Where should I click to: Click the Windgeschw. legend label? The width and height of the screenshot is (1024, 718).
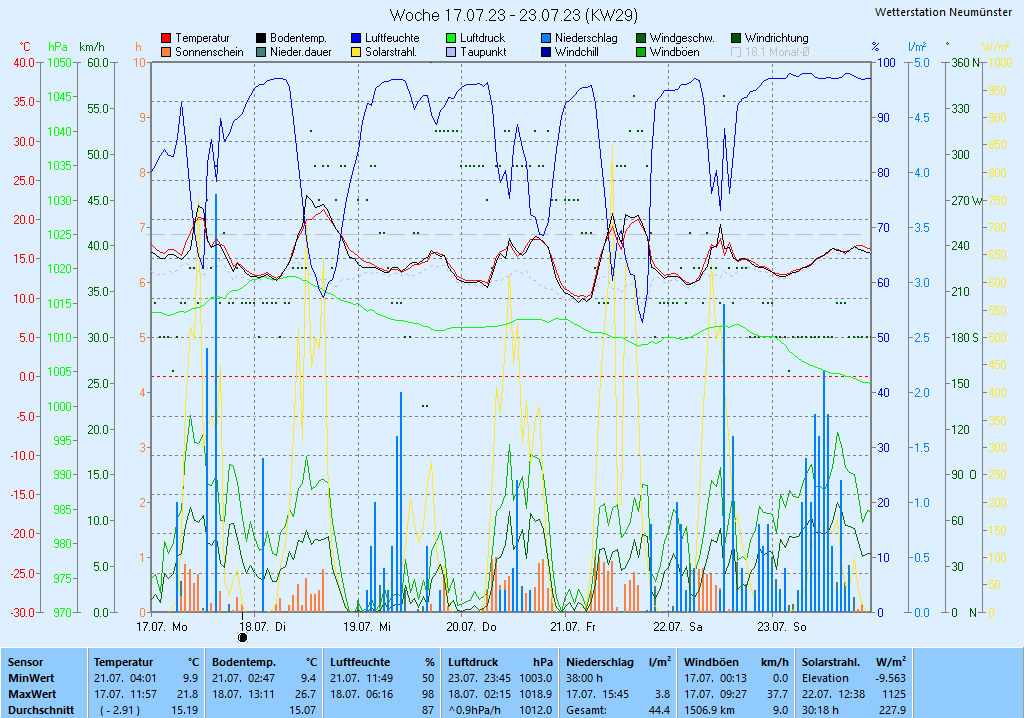[682, 39]
